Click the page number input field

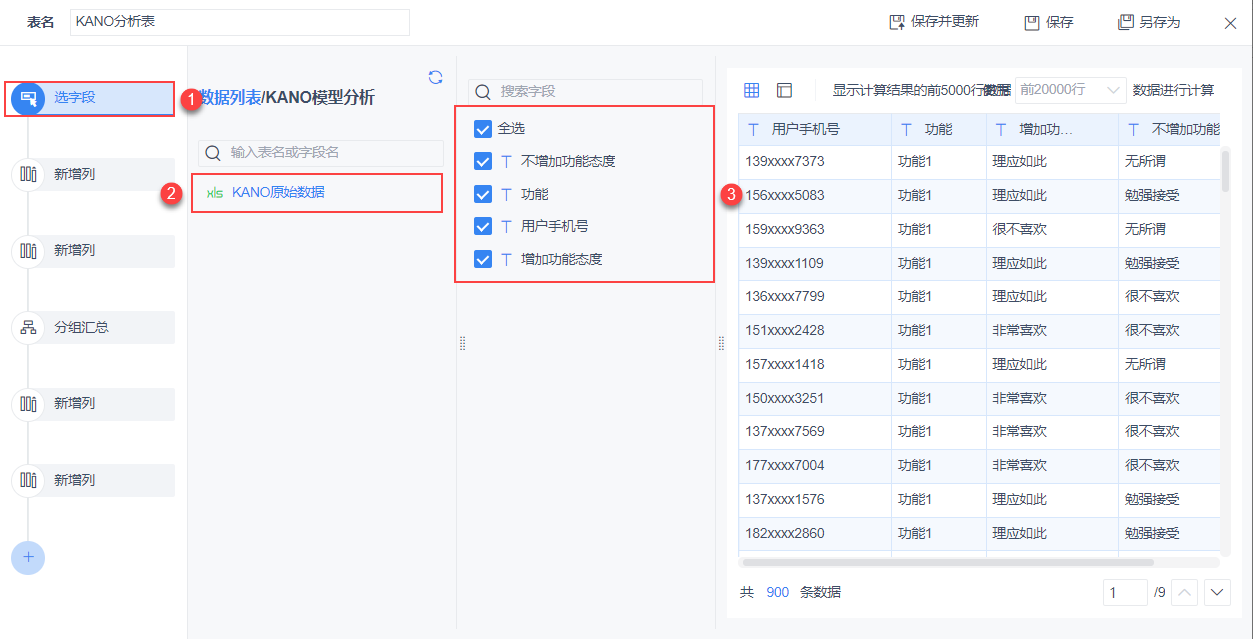(x=1124, y=592)
